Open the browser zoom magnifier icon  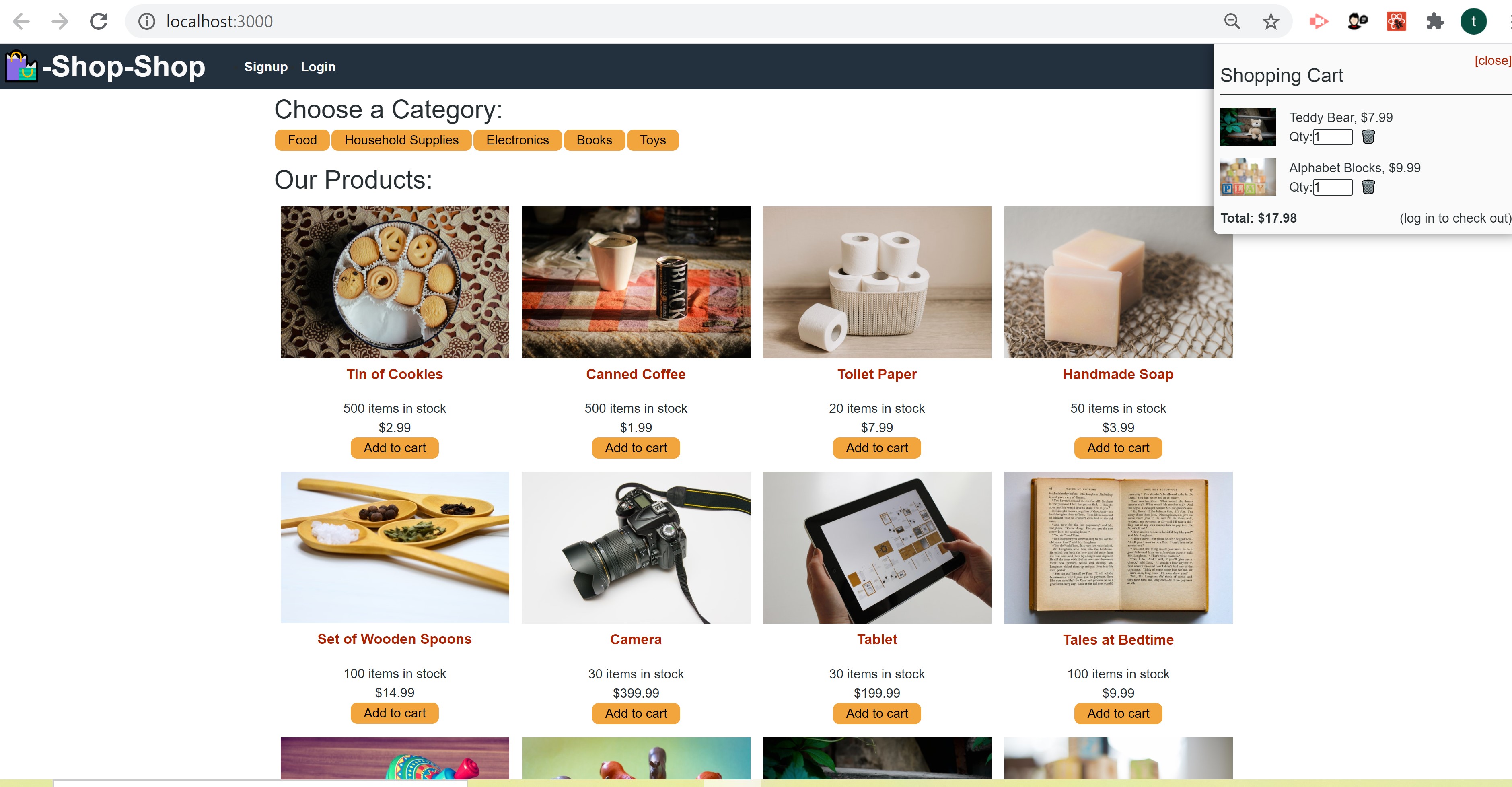(x=1232, y=22)
